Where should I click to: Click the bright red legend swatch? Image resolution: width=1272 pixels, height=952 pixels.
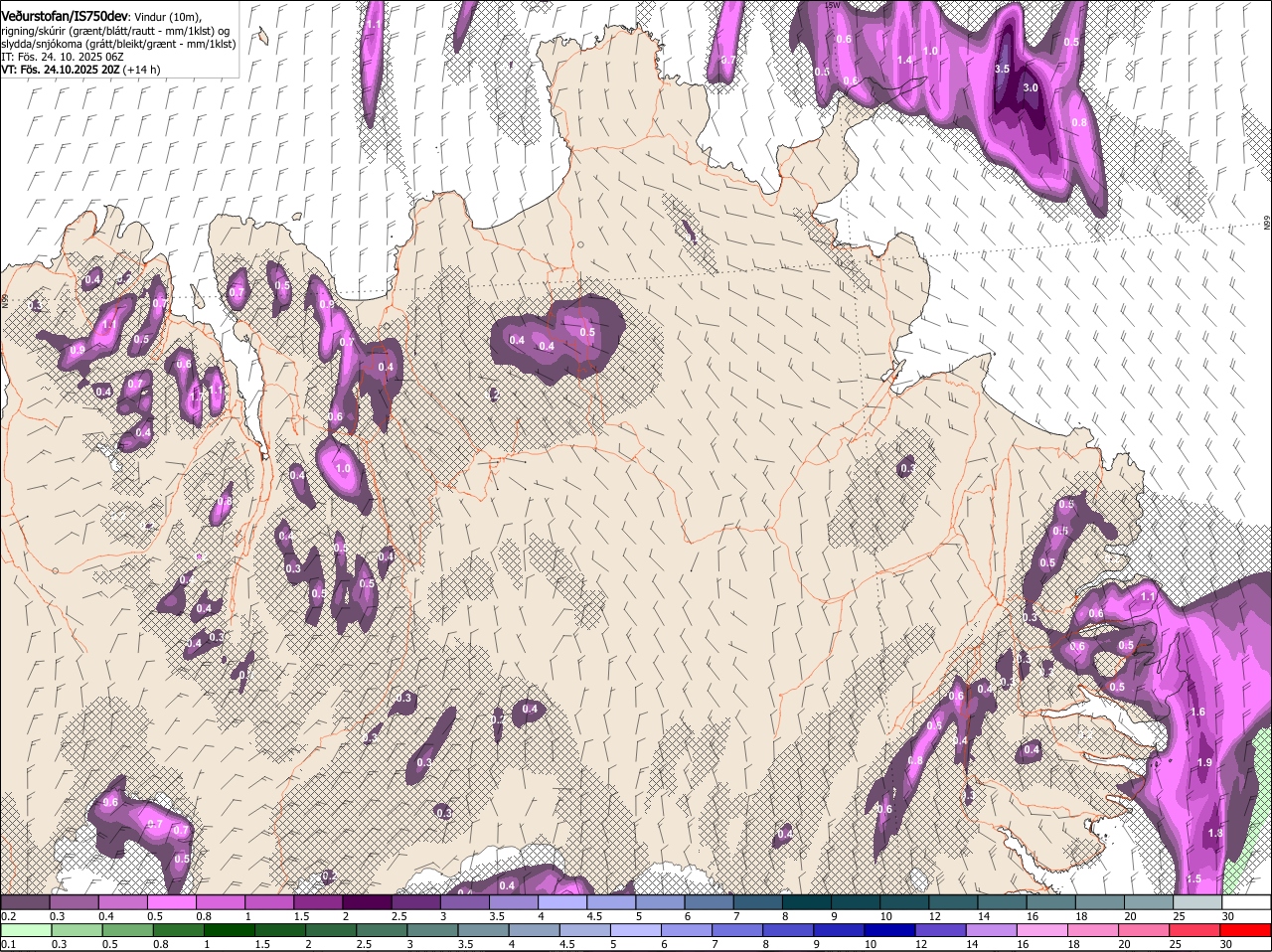click(x=1246, y=930)
